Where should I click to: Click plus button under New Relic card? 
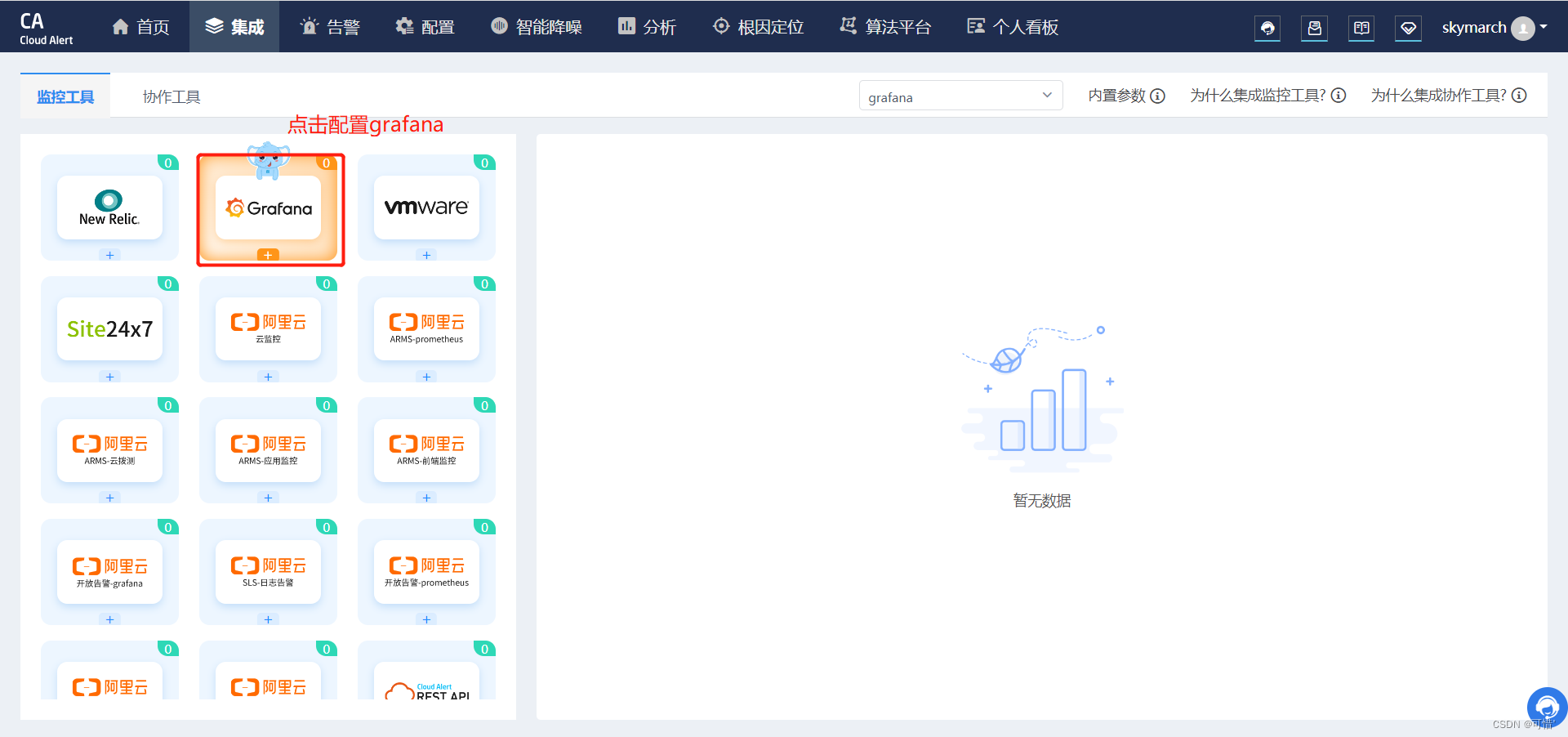click(x=109, y=255)
